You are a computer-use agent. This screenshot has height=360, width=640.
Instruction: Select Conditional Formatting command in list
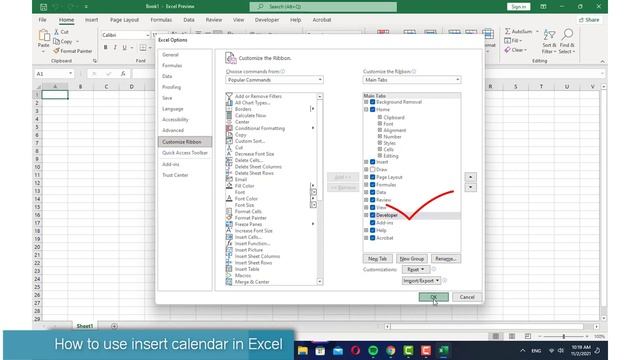(260, 128)
